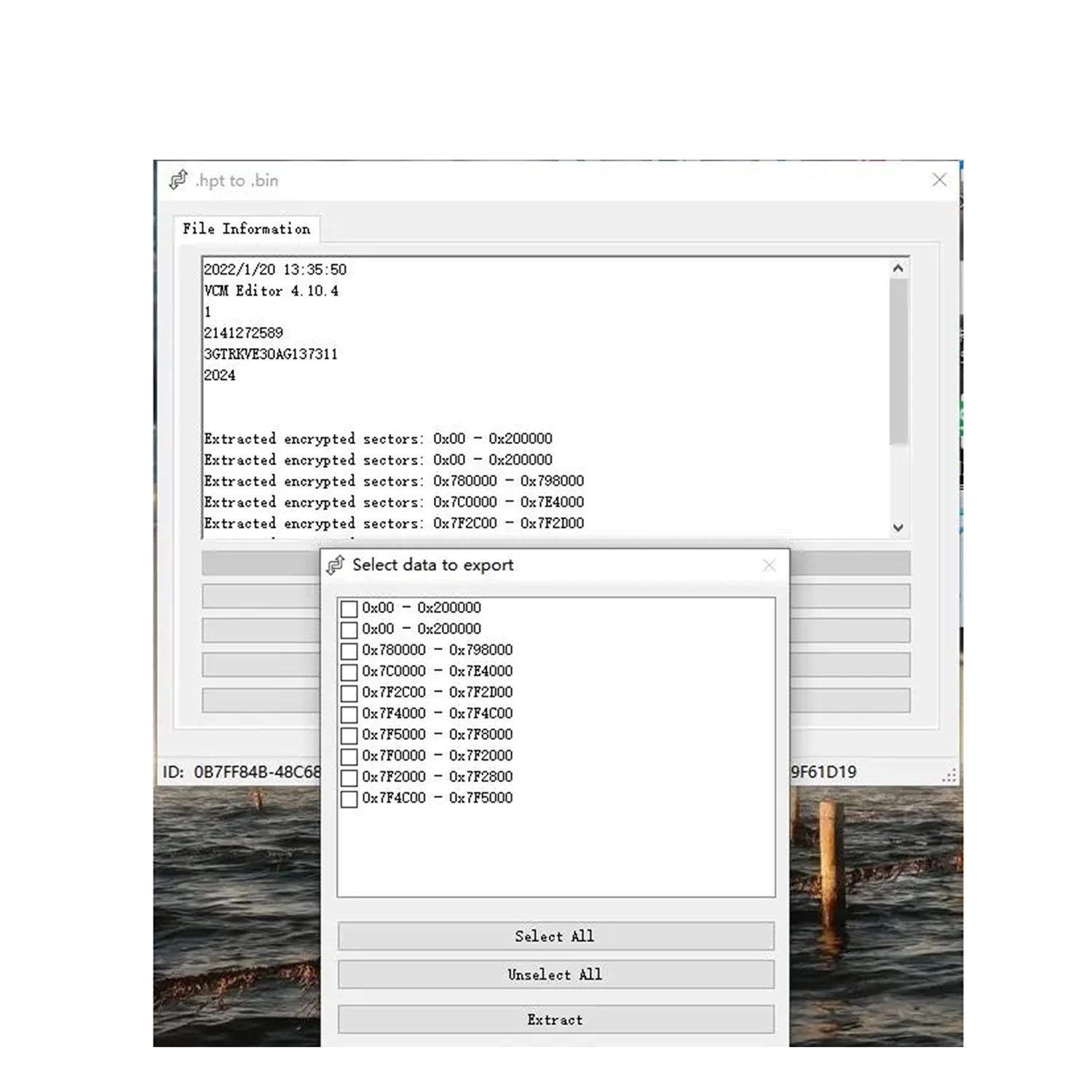The width and height of the screenshot is (1092, 1092).
Task: Select the 0x7F5000 - 0x7F8000 checkbox
Action: pyautogui.click(x=349, y=735)
